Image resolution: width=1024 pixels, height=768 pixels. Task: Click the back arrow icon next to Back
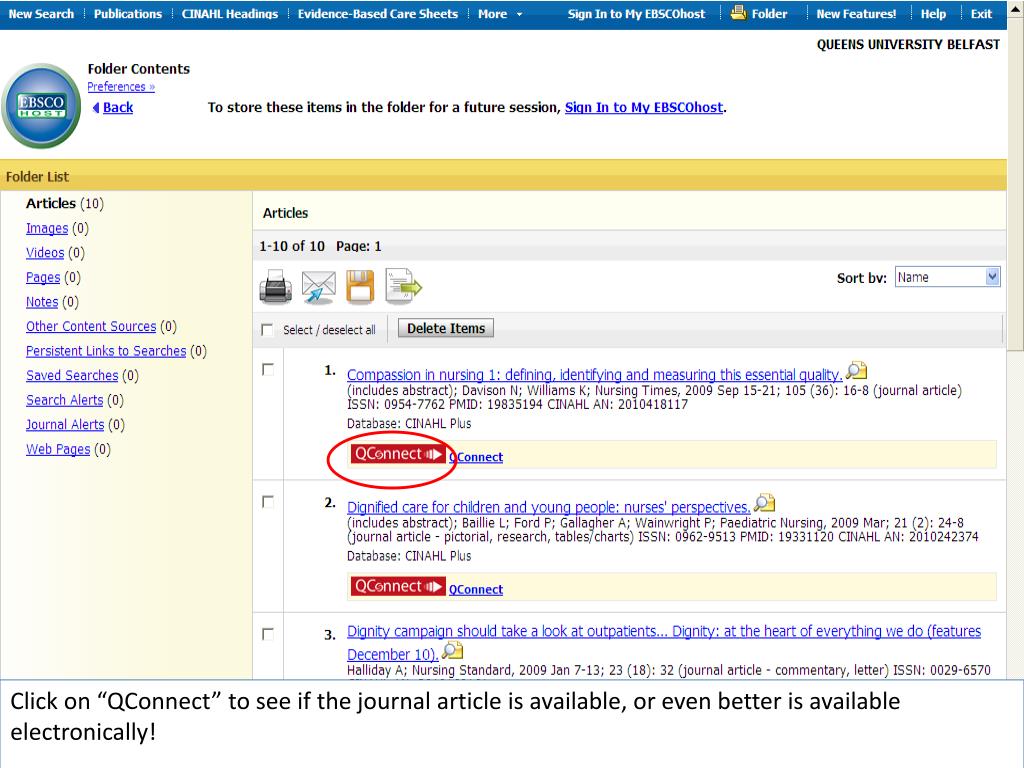tap(96, 108)
